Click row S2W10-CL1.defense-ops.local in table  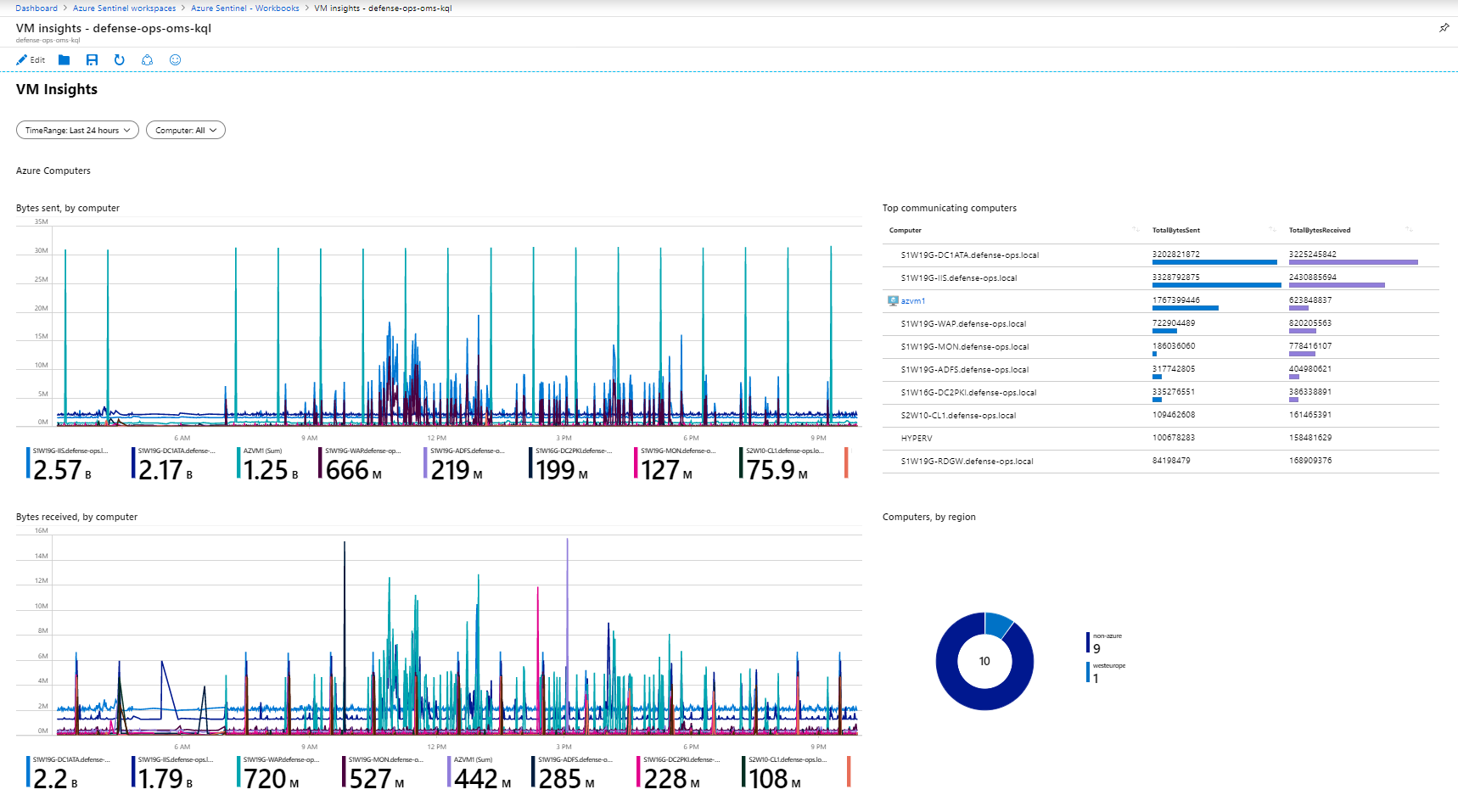click(x=1160, y=416)
